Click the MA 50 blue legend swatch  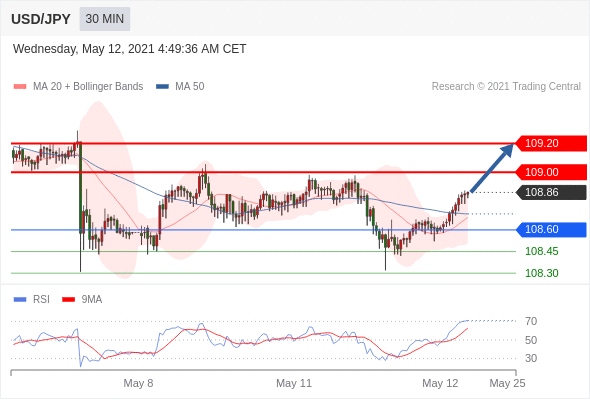click(162, 87)
